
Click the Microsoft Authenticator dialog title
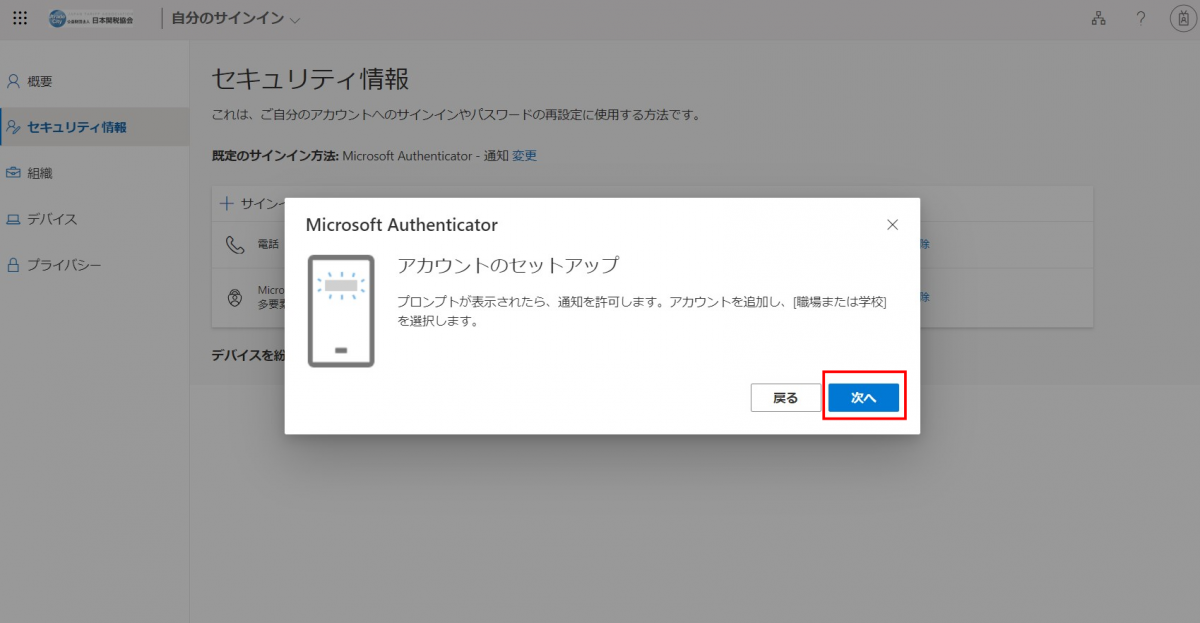(x=402, y=225)
